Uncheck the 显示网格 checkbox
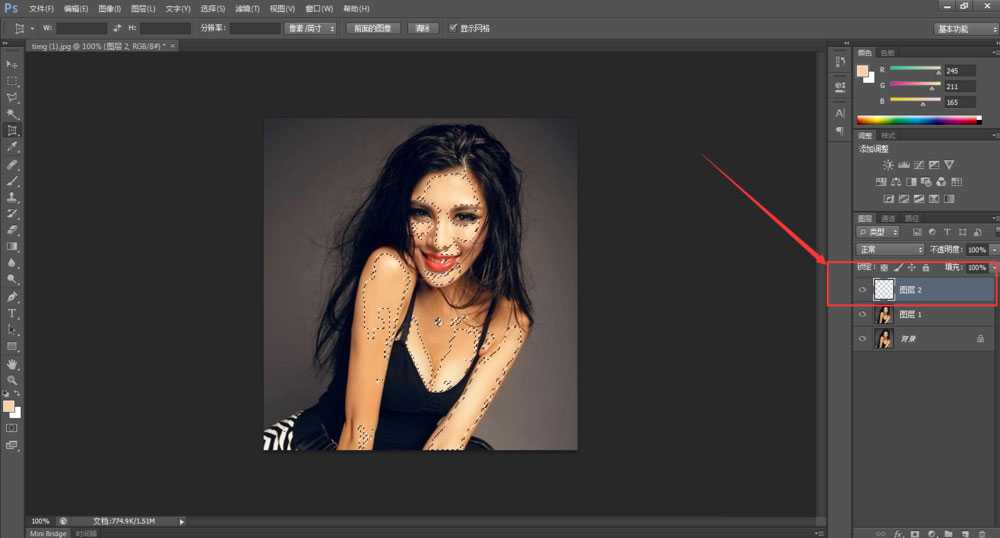The width and height of the screenshot is (1000, 538). 453,28
